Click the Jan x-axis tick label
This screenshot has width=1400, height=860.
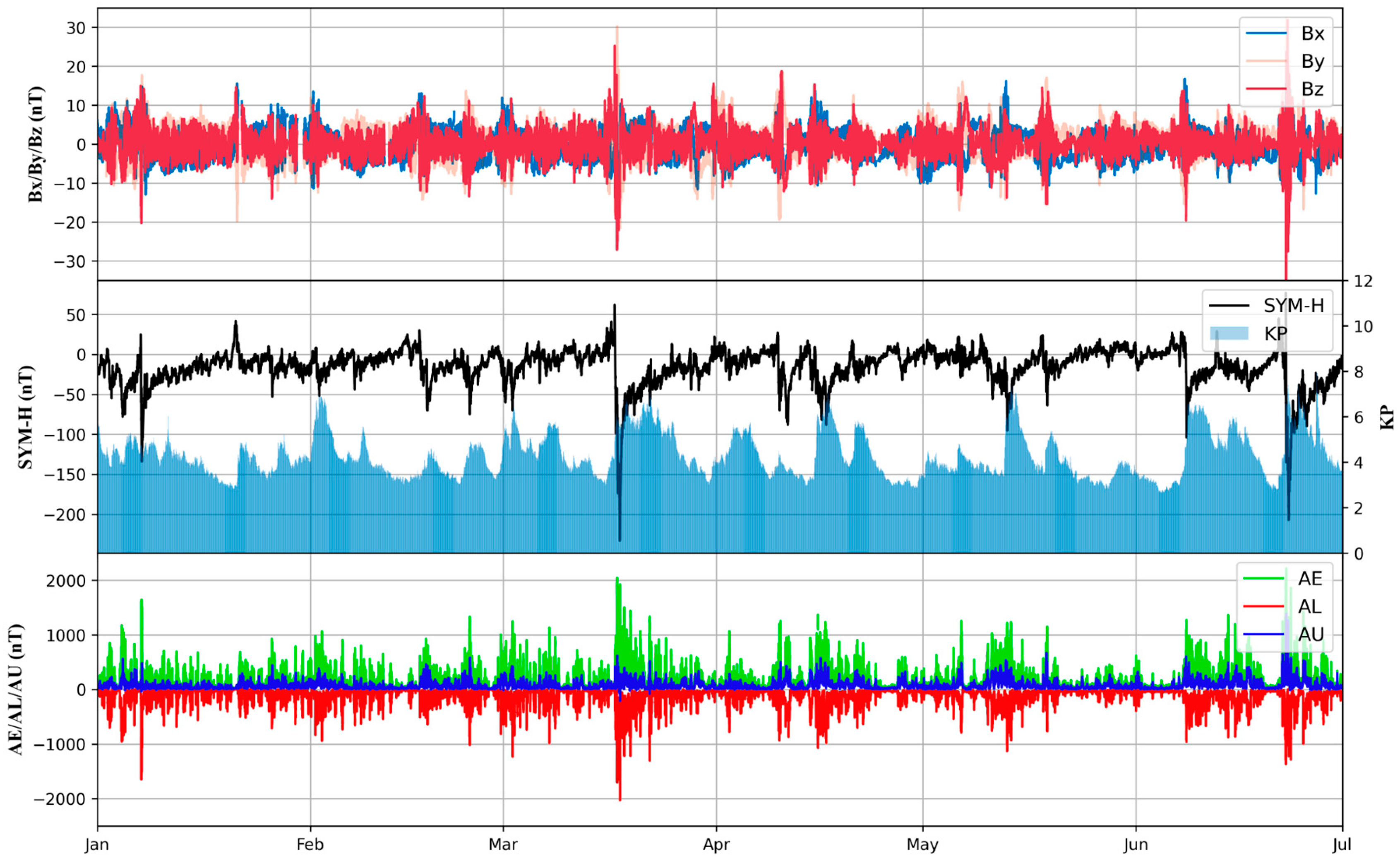(x=97, y=845)
